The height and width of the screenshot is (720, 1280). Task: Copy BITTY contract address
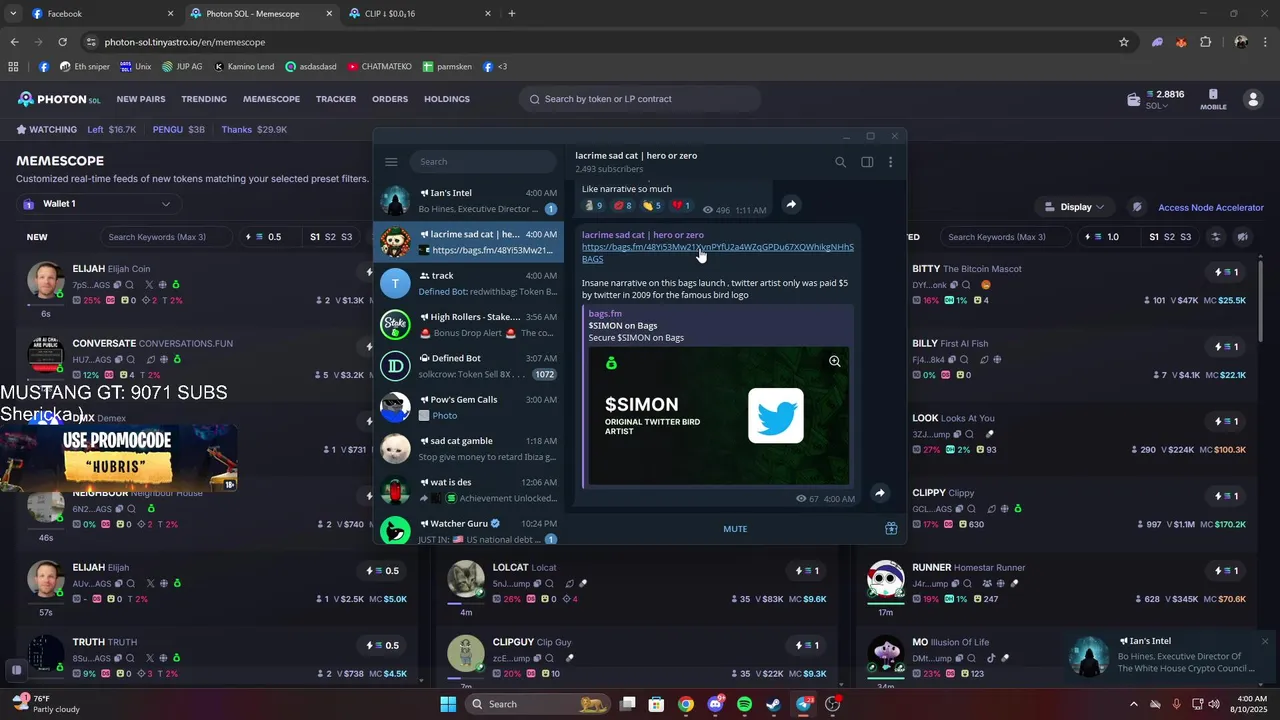(x=956, y=285)
